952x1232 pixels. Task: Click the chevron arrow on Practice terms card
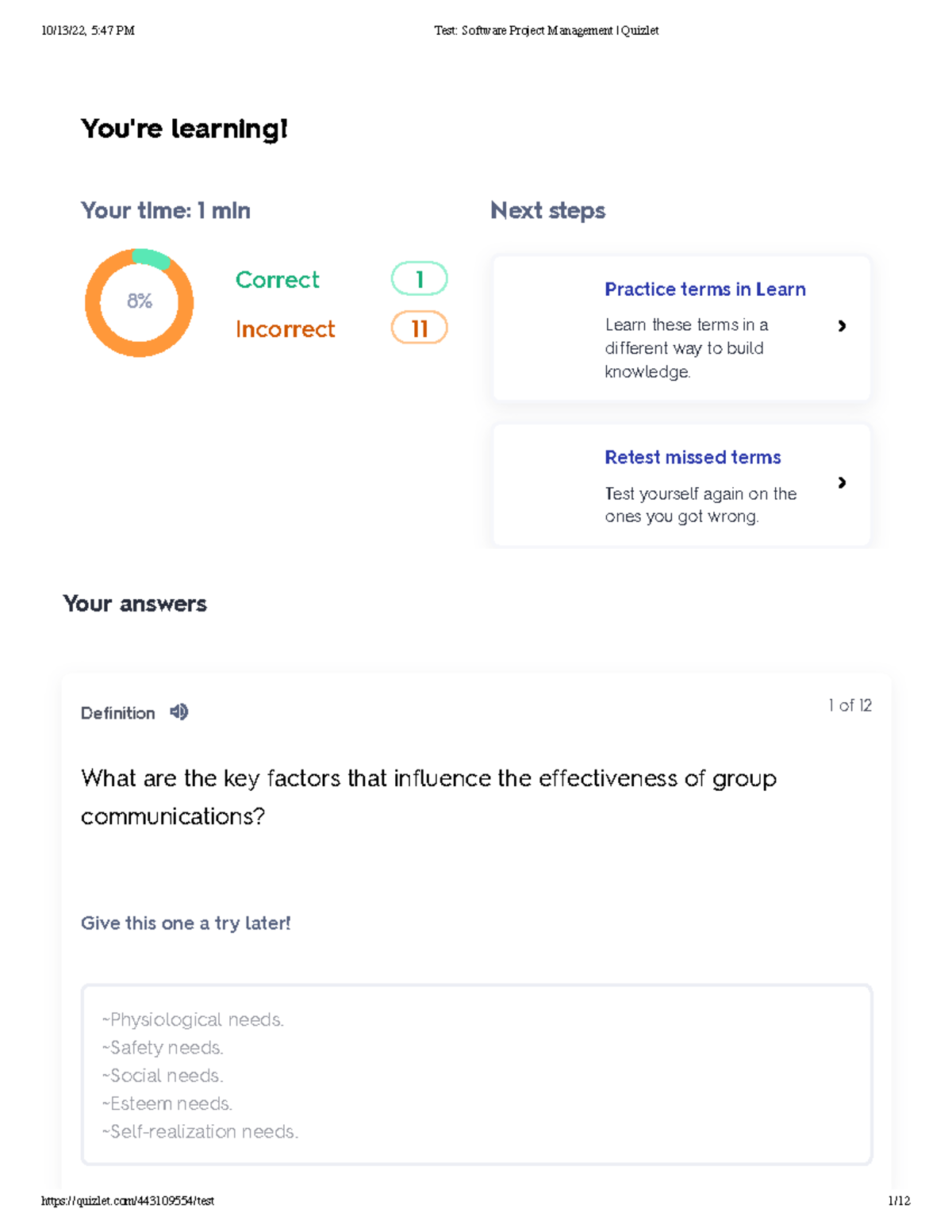coord(843,326)
